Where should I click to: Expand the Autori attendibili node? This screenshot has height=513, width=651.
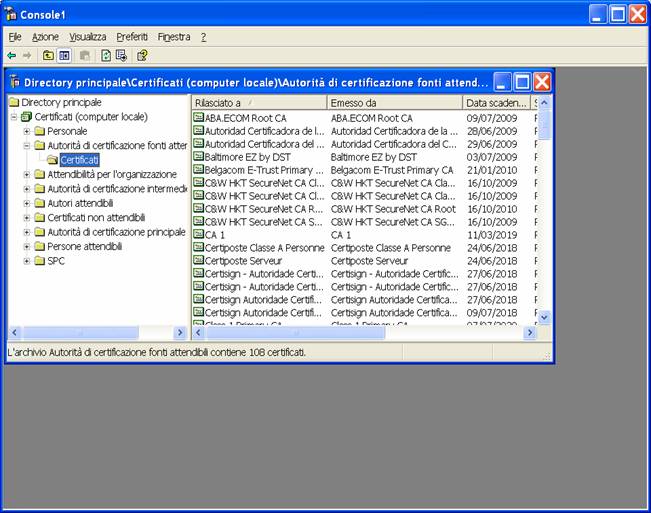pyautogui.click(x=27, y=203)
